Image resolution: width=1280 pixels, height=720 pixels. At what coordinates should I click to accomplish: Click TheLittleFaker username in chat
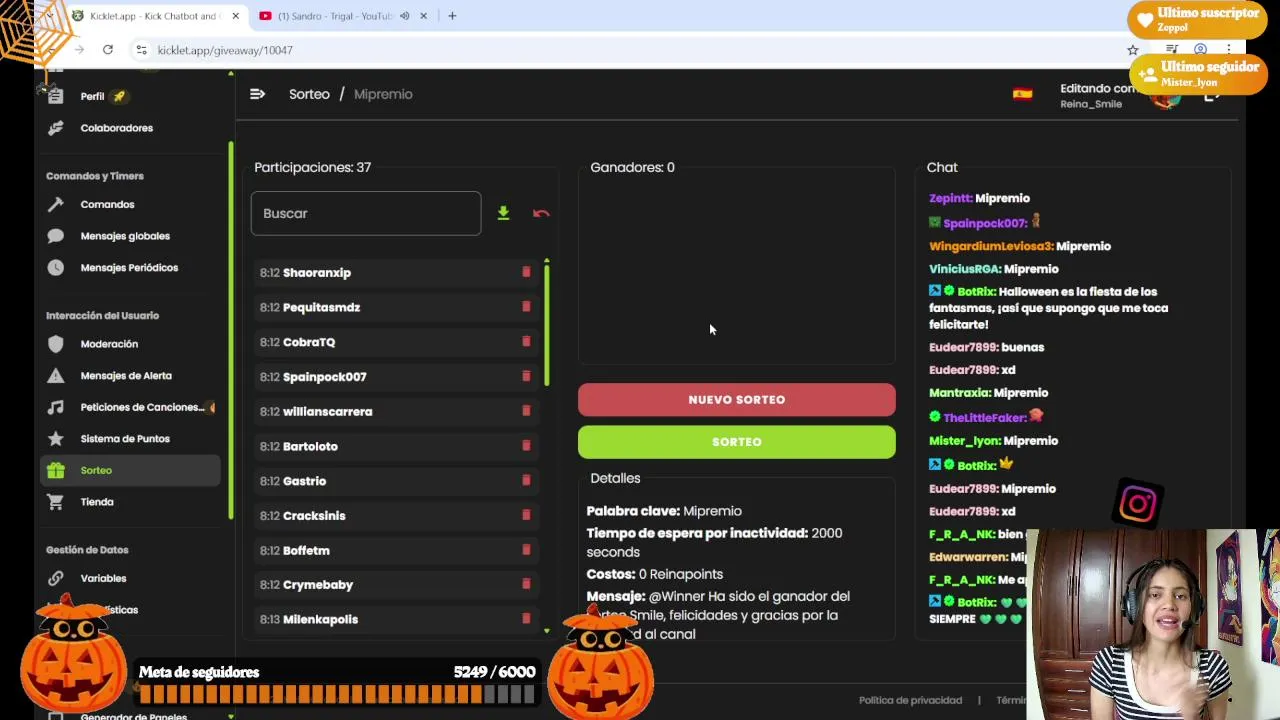pyautogui.click(x=985, y=418)
